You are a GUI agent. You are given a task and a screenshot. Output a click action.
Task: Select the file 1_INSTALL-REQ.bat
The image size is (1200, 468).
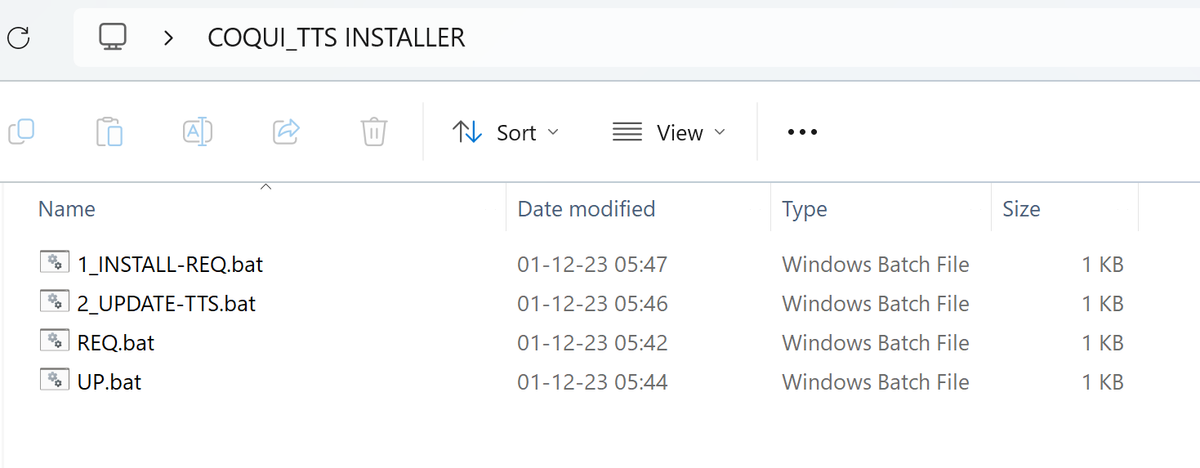pos(170,265)
